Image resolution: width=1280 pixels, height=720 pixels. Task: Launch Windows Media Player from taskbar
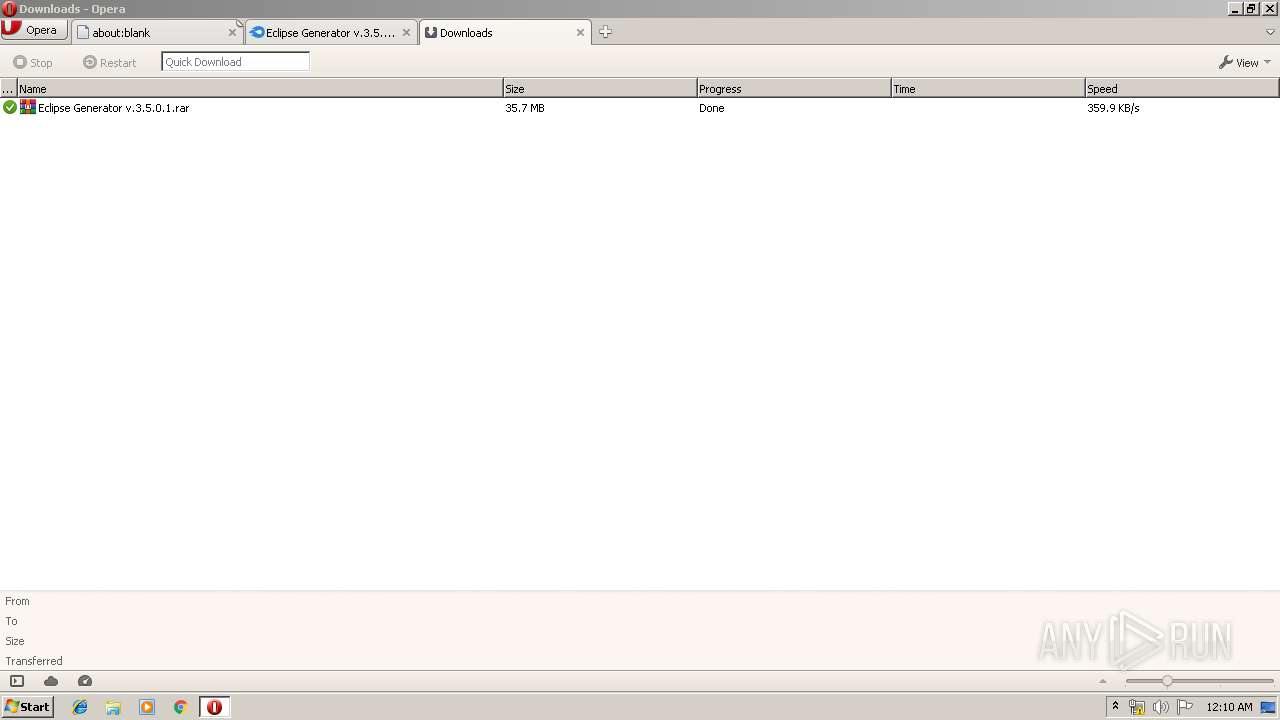tap(147, 707)
